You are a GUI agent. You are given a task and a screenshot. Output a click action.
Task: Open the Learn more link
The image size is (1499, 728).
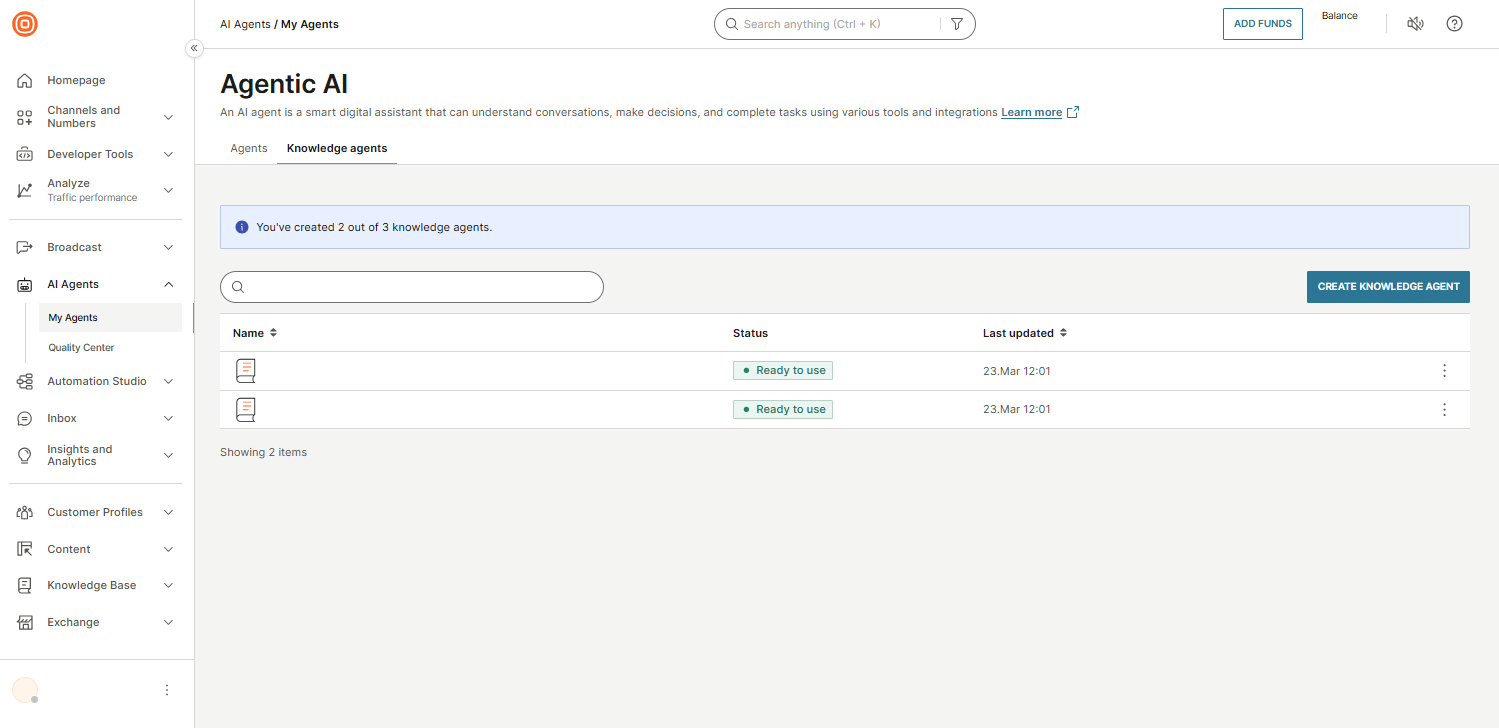(x=1032, y=112)
